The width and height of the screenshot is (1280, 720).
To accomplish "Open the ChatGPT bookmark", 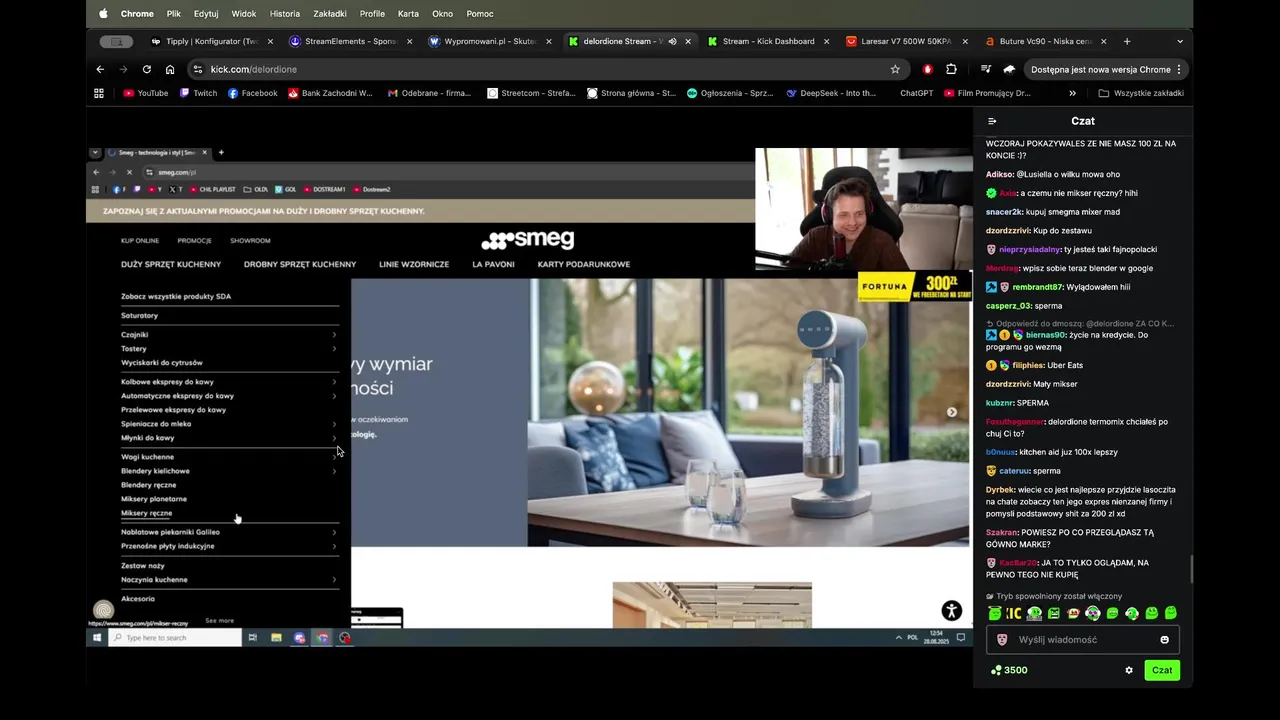I will click(916, 93).
